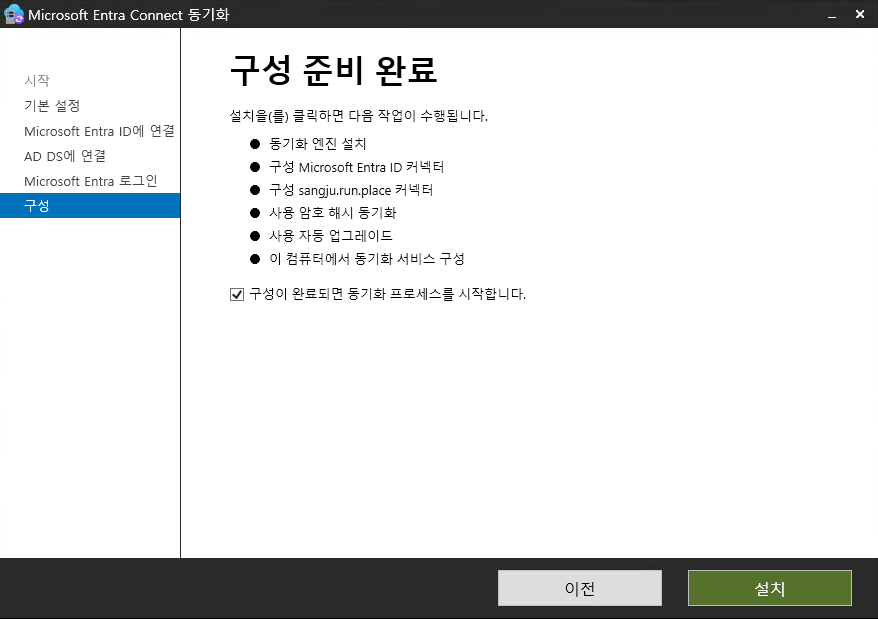Click the 설치 (Install) button

coord(769,588)
